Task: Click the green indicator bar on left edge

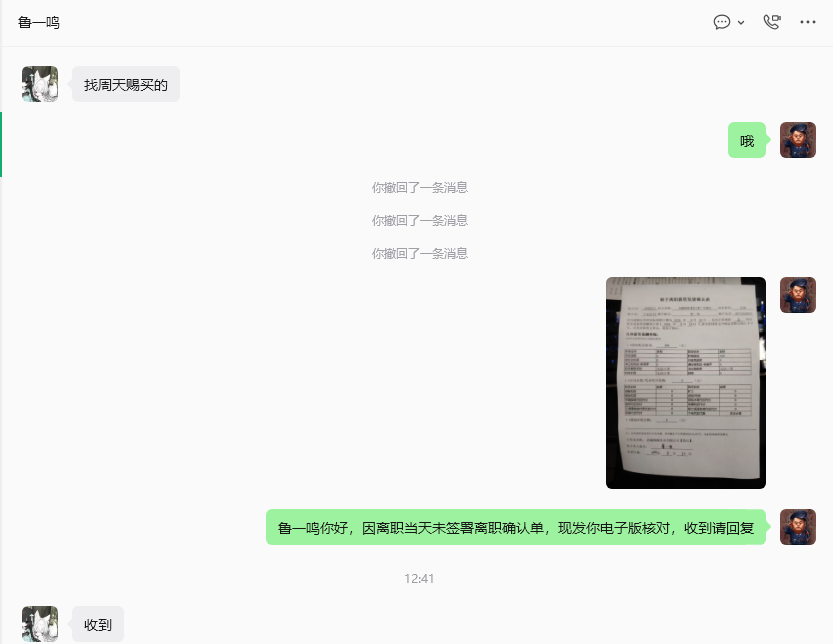Action: pos(1,145)
